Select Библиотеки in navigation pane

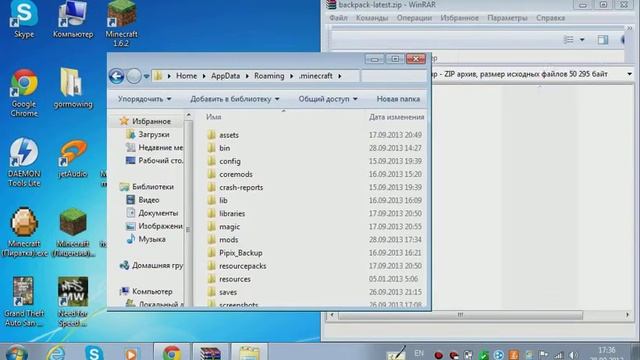click(147, 187)
